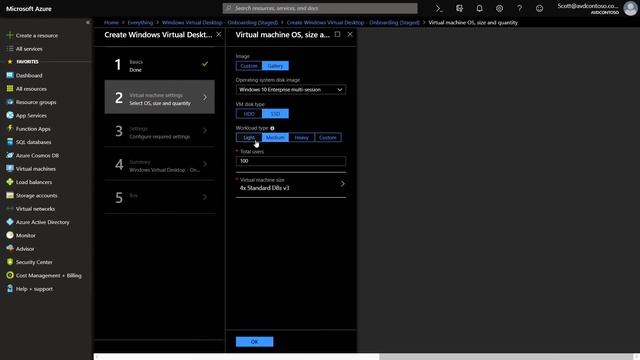Screen dimensions: 640x360
Task: Collapse the left sidebar with the chevron icon
Action: [x=88, y=22]
